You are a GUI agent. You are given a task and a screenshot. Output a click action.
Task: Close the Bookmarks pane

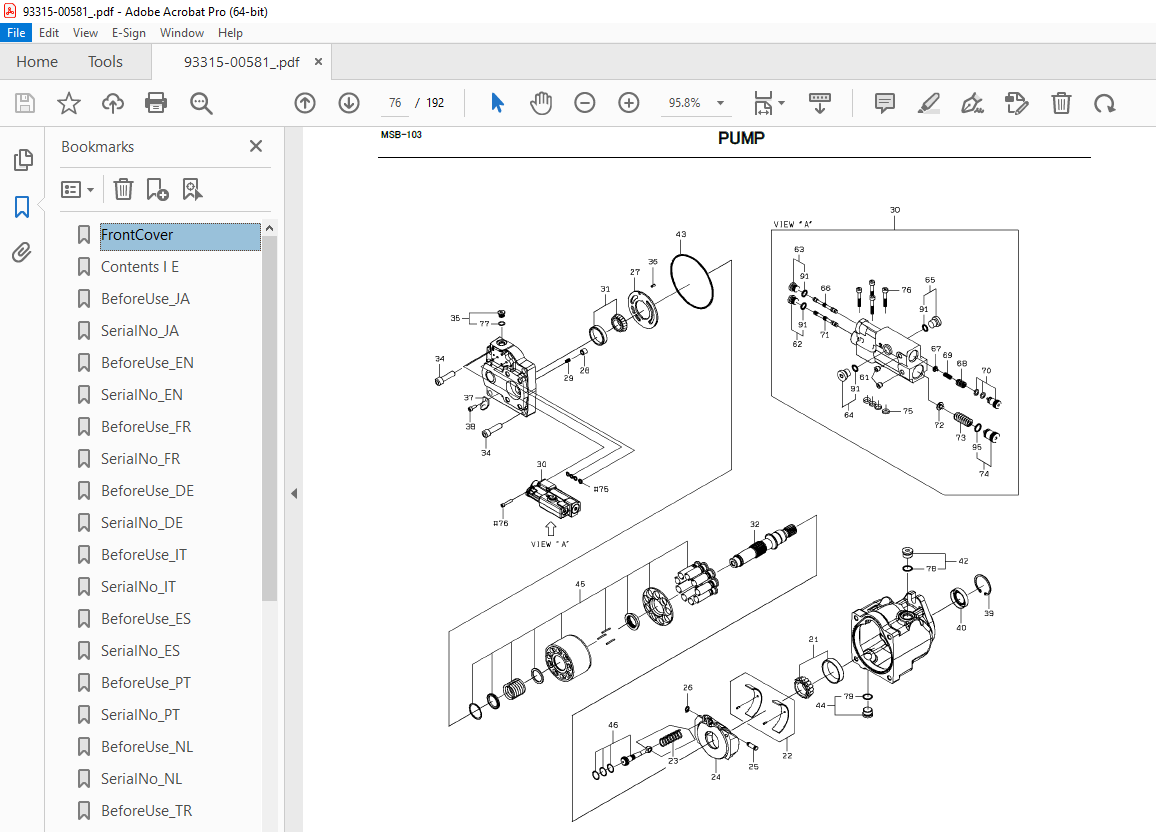(256, 147)
